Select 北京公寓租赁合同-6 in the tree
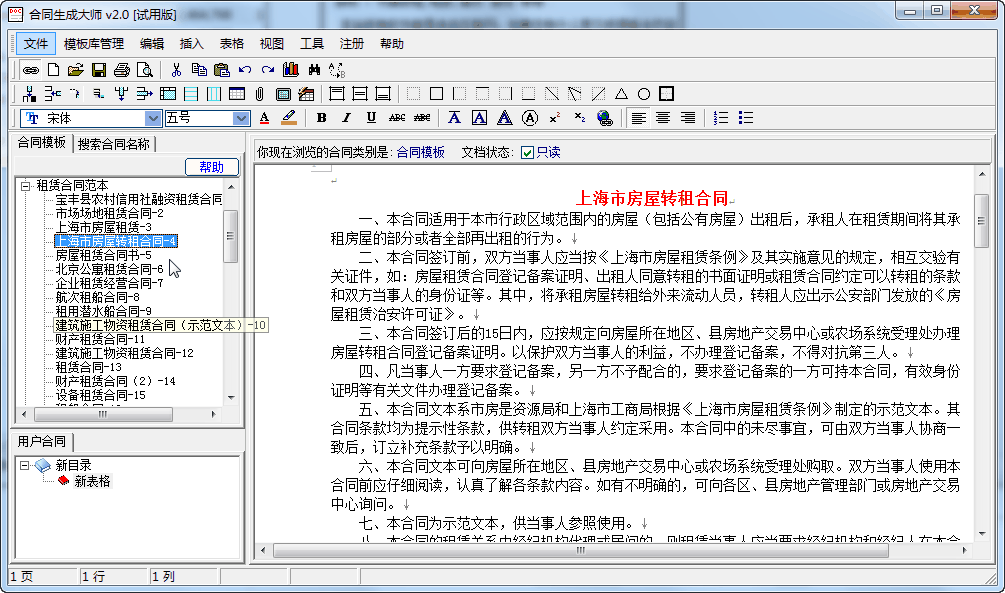1005x593 pixels. point(109,269)
